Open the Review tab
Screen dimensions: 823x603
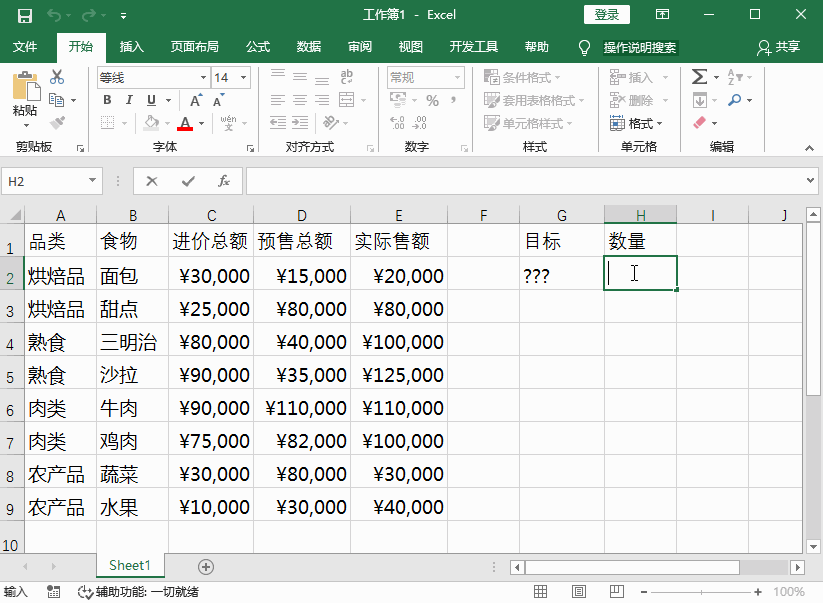[x=360, y=47]
